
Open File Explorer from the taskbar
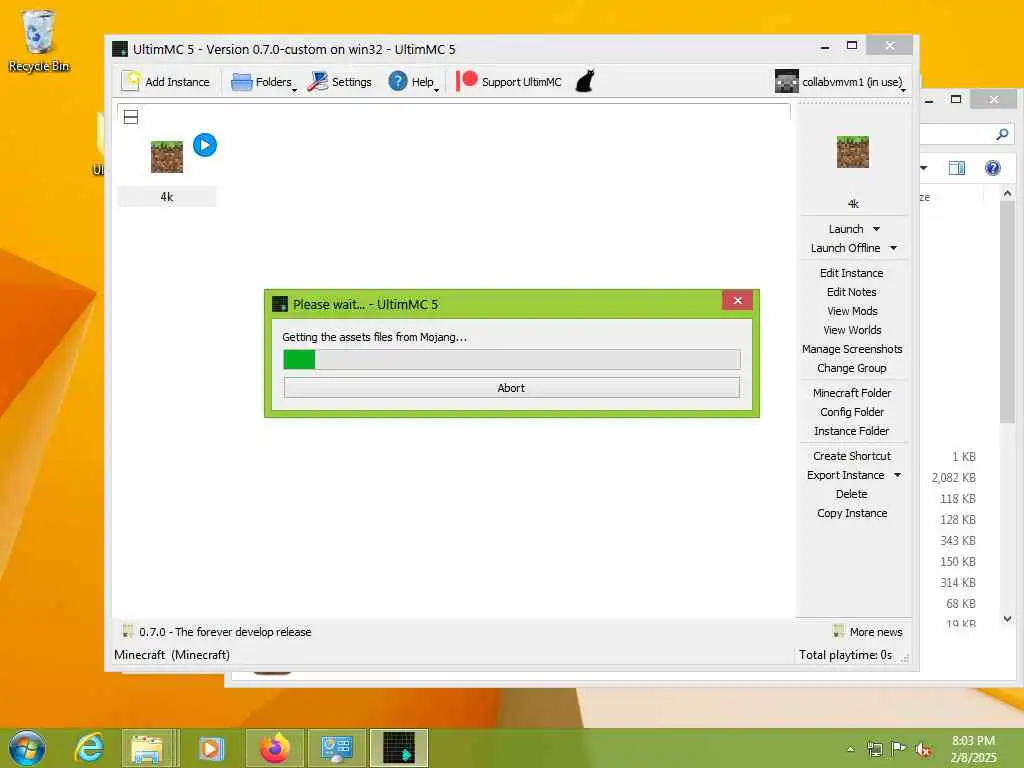tap(148, 748)
